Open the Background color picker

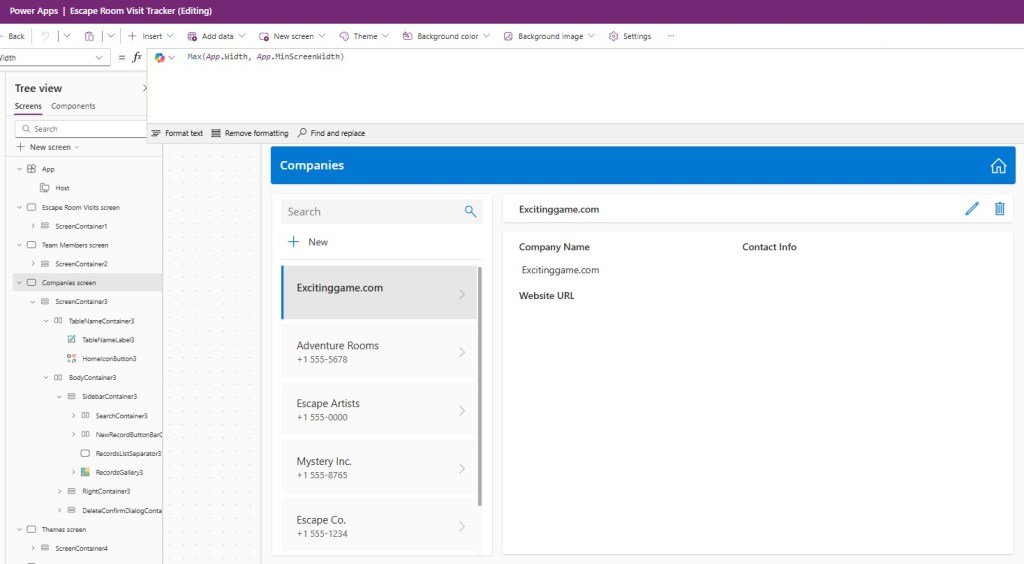pos(446,36)
